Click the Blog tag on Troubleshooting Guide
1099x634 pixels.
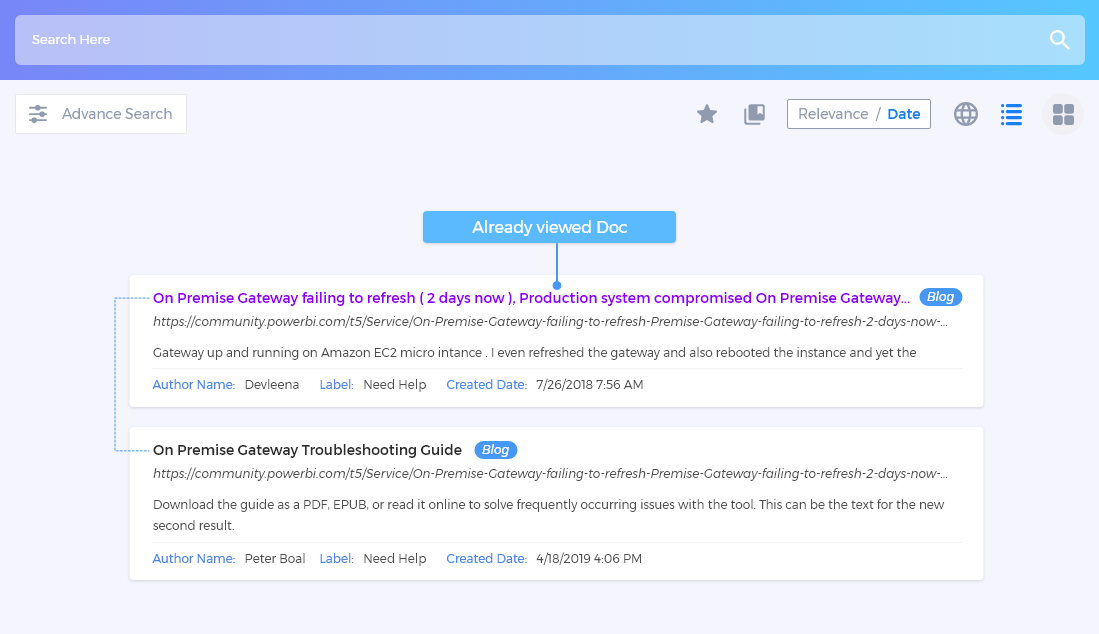(495, 450)
